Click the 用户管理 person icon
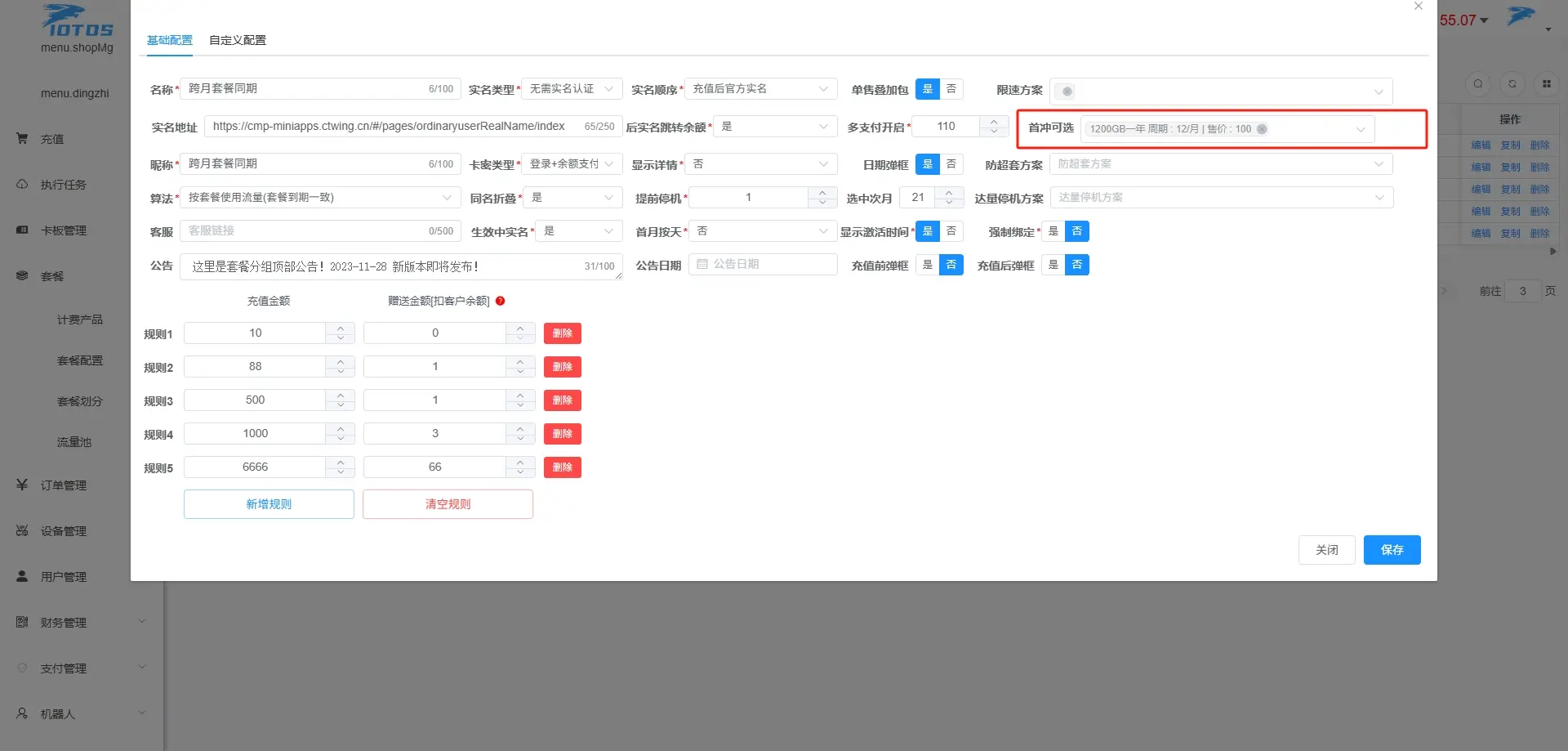This screenshot has width=1568, height=751. click(x=22, y=576)
